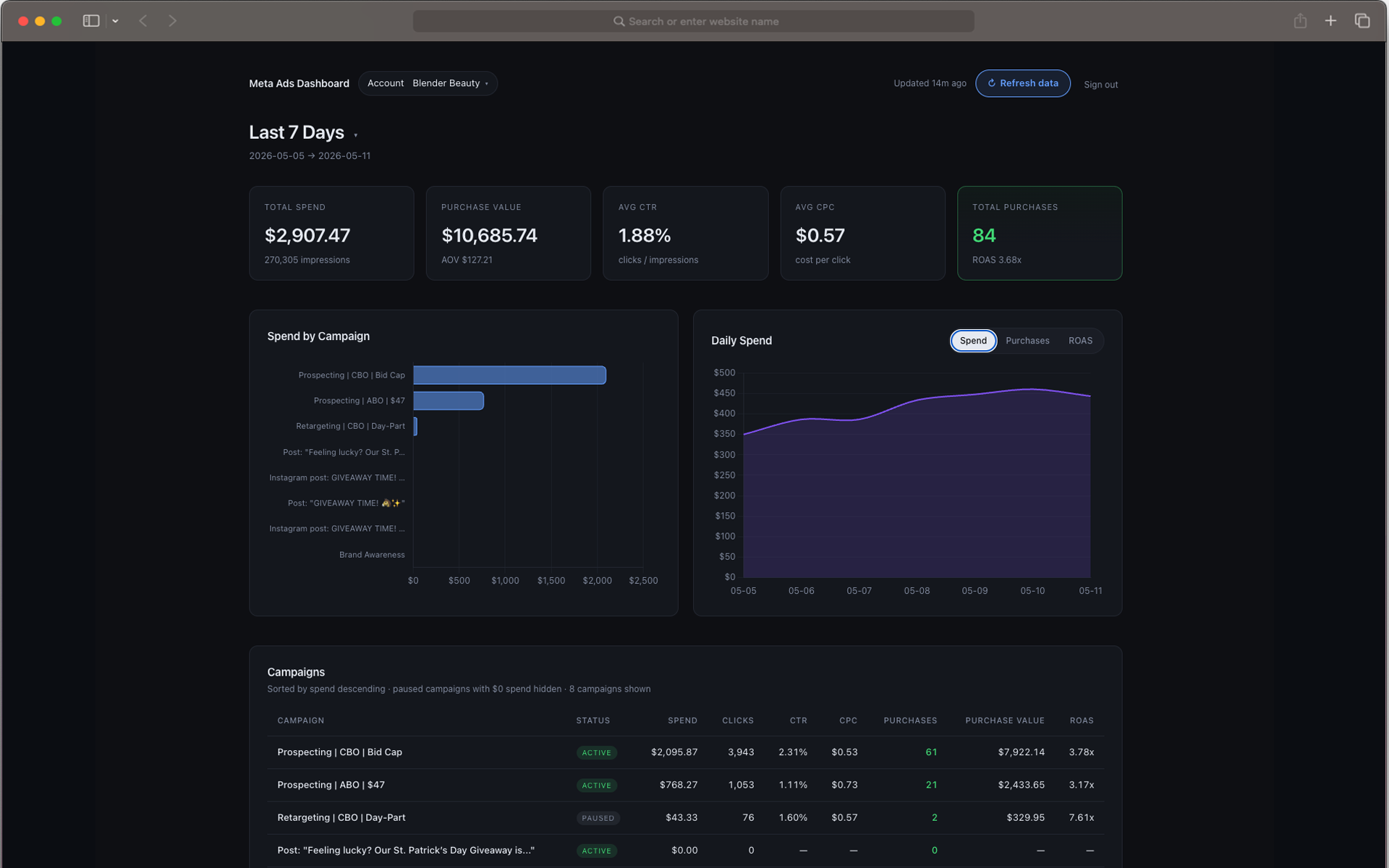Sort table by the PURCHASES column header

(x=910, y=720)
